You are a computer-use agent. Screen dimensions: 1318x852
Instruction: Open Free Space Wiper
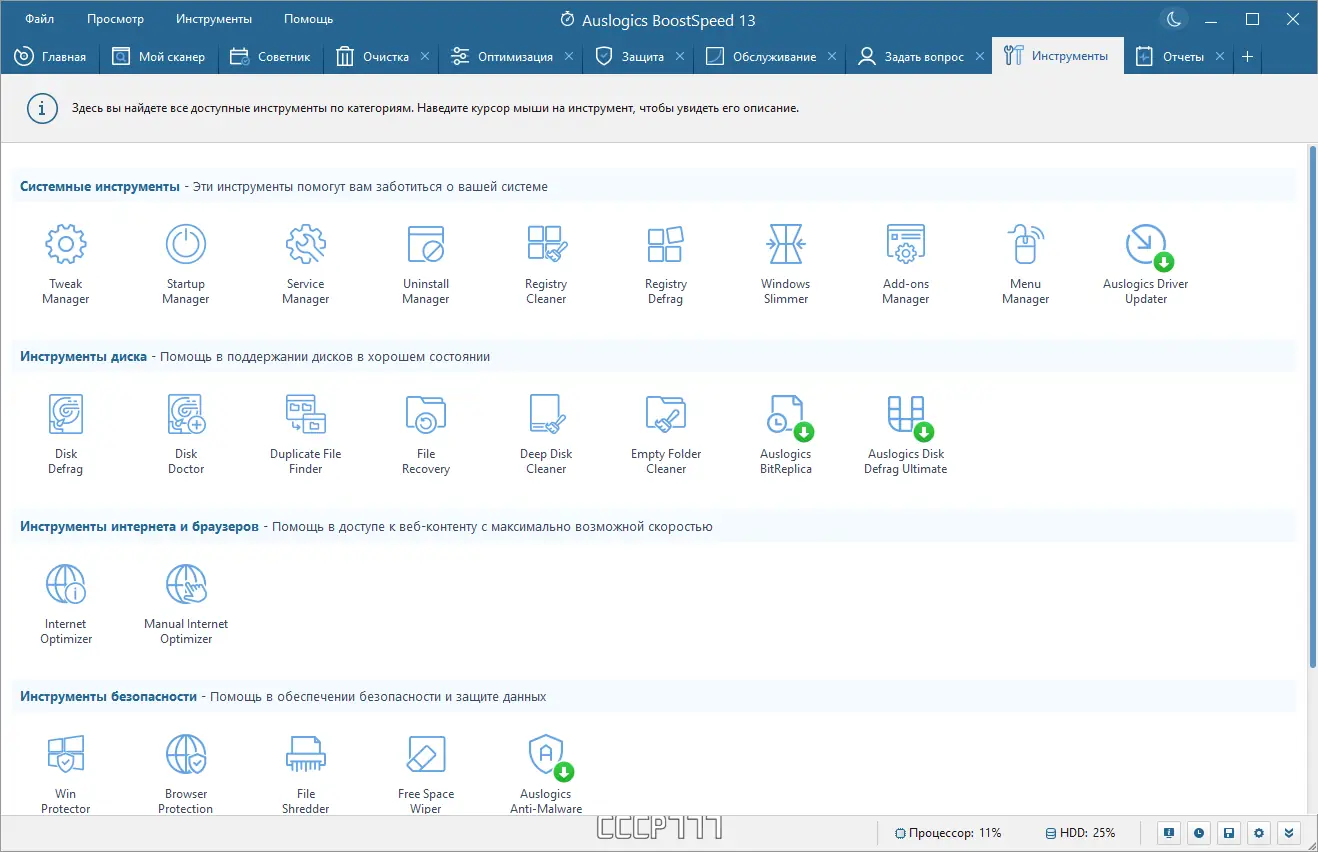point(426,775)
